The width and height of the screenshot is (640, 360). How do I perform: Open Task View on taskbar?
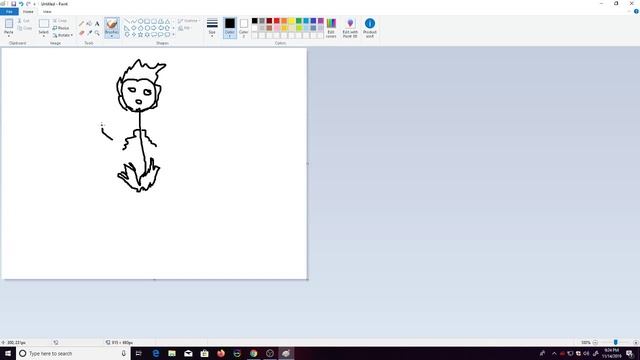(138, 353)
